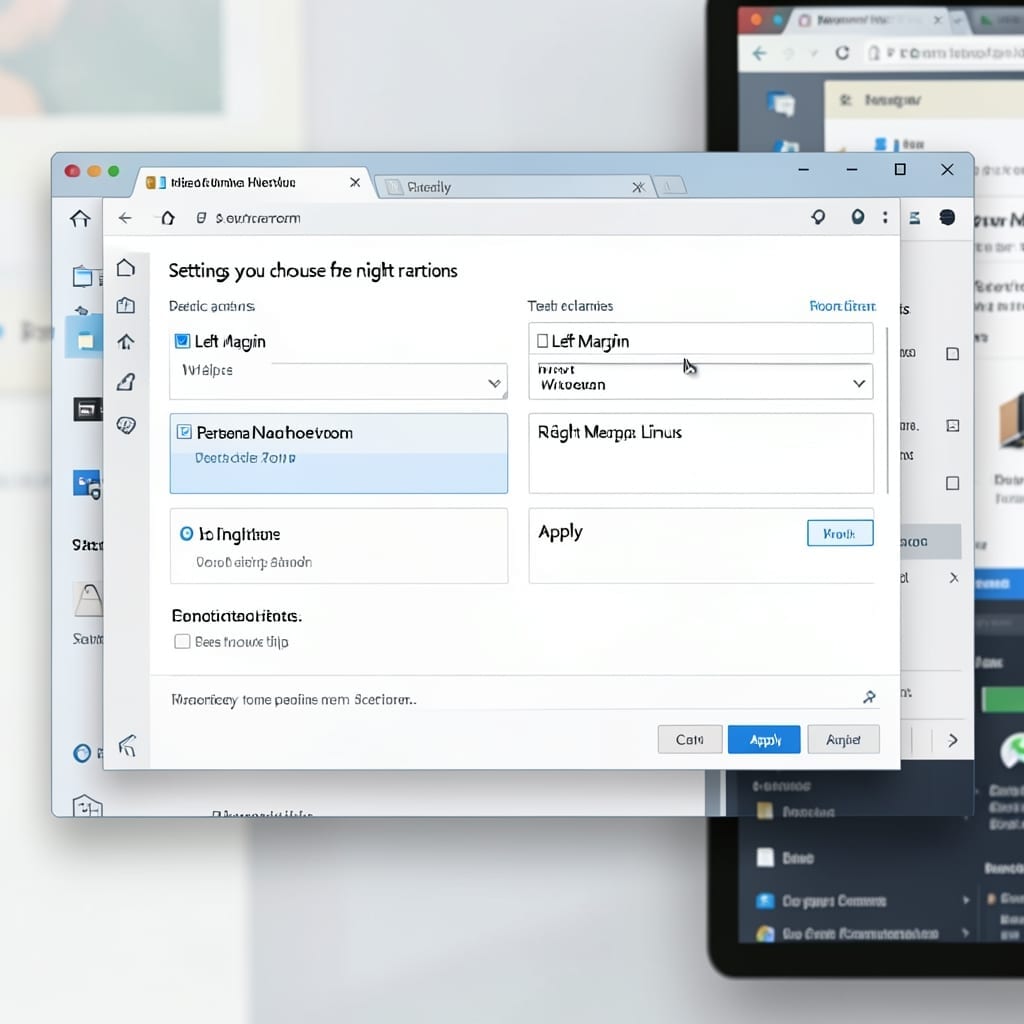Toggle the top checkbox in the right background panel
This screenshot has width=1024, height=1024.
pos(953,354)
